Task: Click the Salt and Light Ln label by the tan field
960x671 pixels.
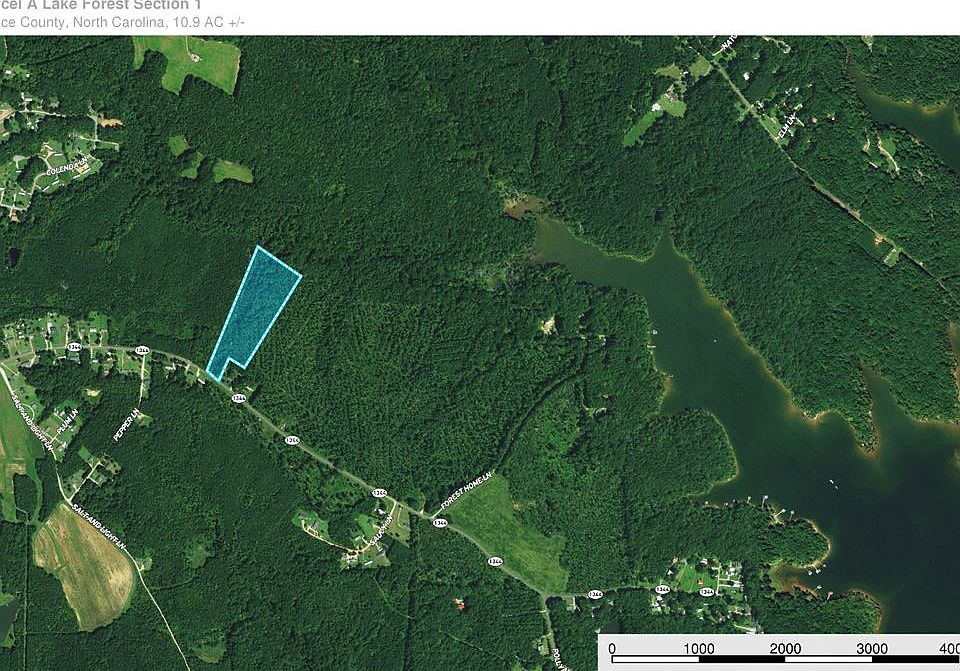Action: pos(99,527)
